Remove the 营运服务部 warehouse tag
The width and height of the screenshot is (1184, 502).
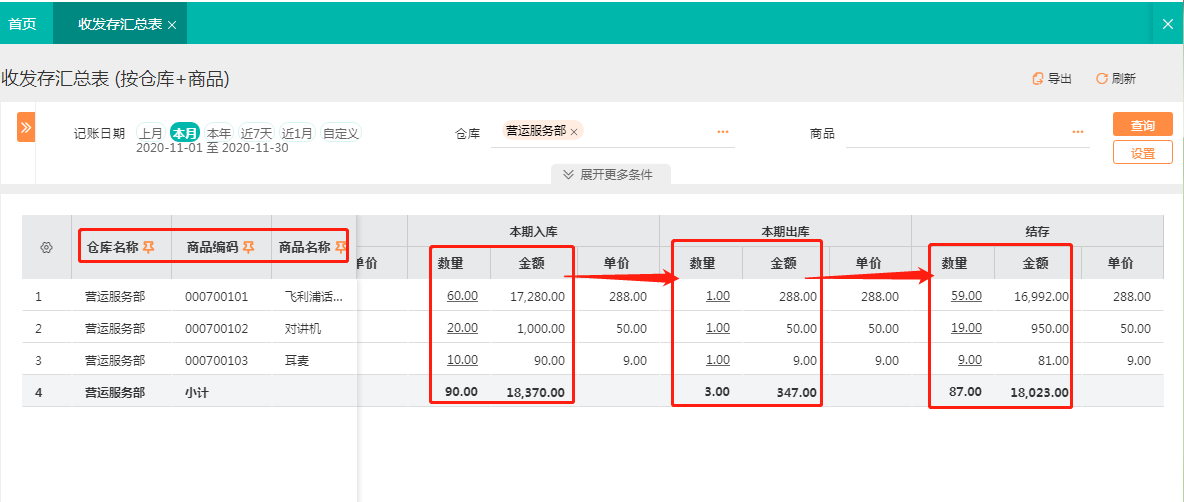pyautogui.click(x=574, y=131)
